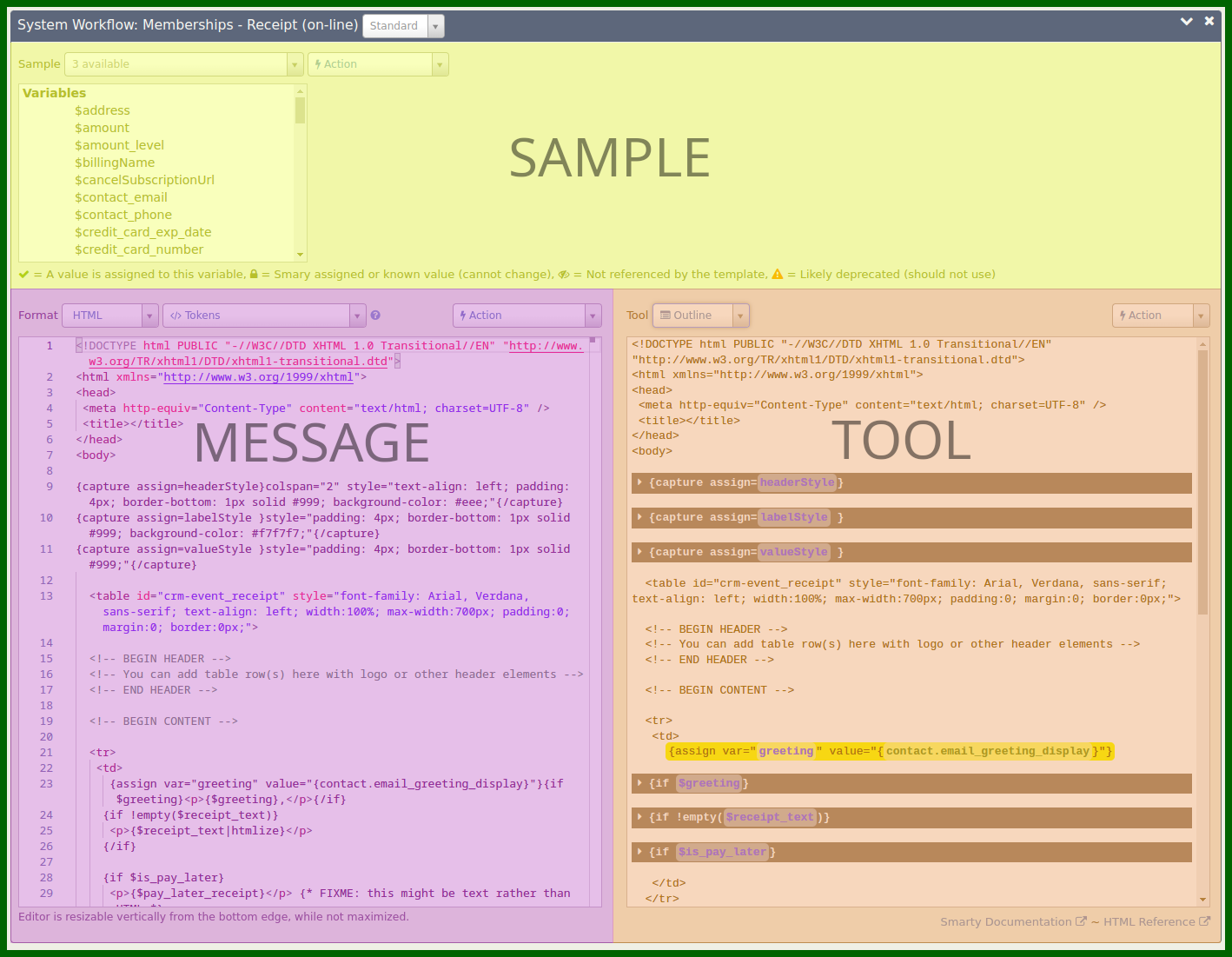The height and width of the screenshot is (957, 1232).
Task: Collapse the workflow dialog chevron icon
Action: point(1186,22)
